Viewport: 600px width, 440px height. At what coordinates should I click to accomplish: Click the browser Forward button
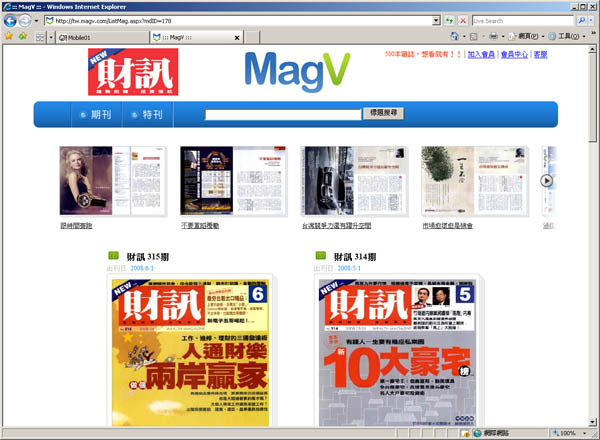pos(25,21)
